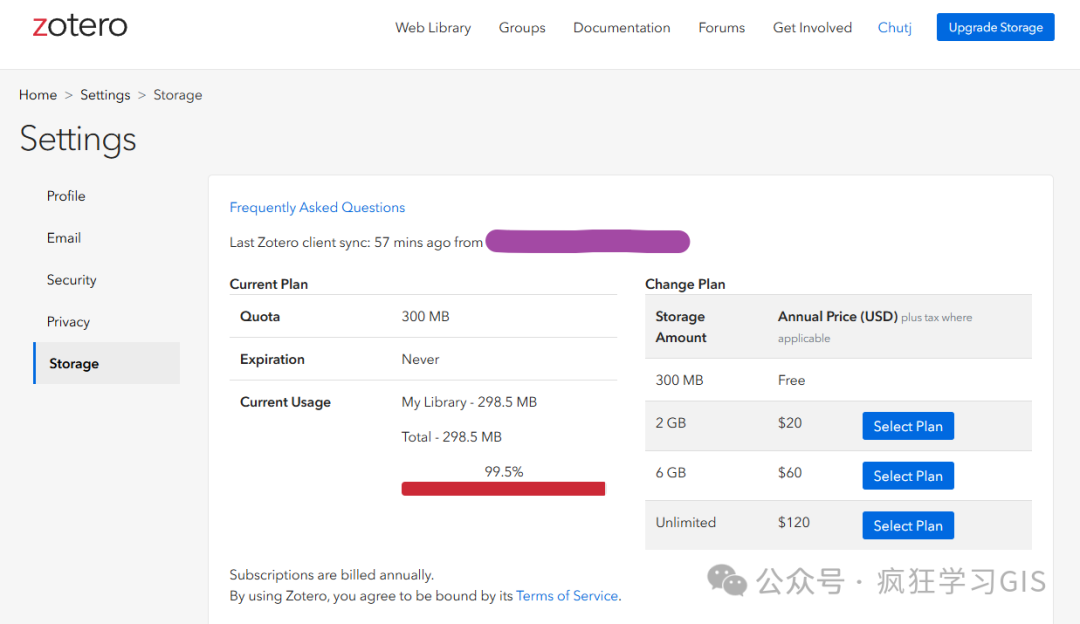
Task: Go to the Home breadcrumb
Action: click(38, 95)
